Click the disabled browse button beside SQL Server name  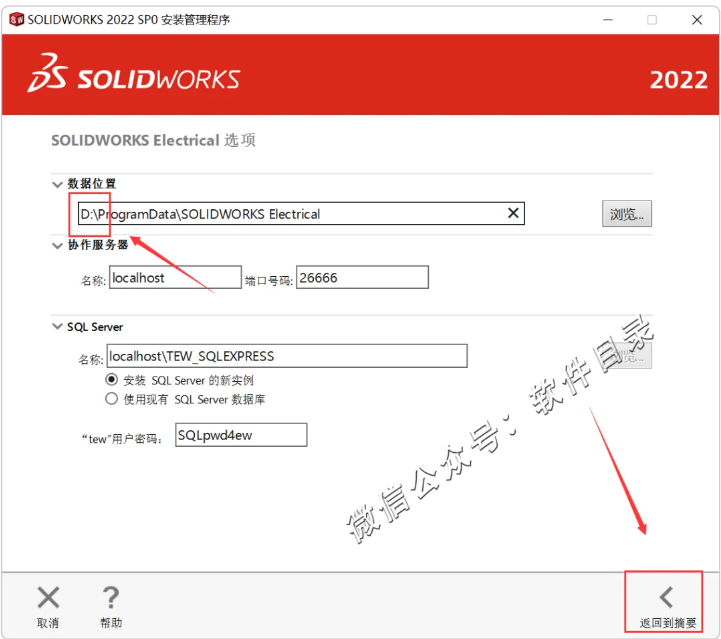[x=628, y=356]
